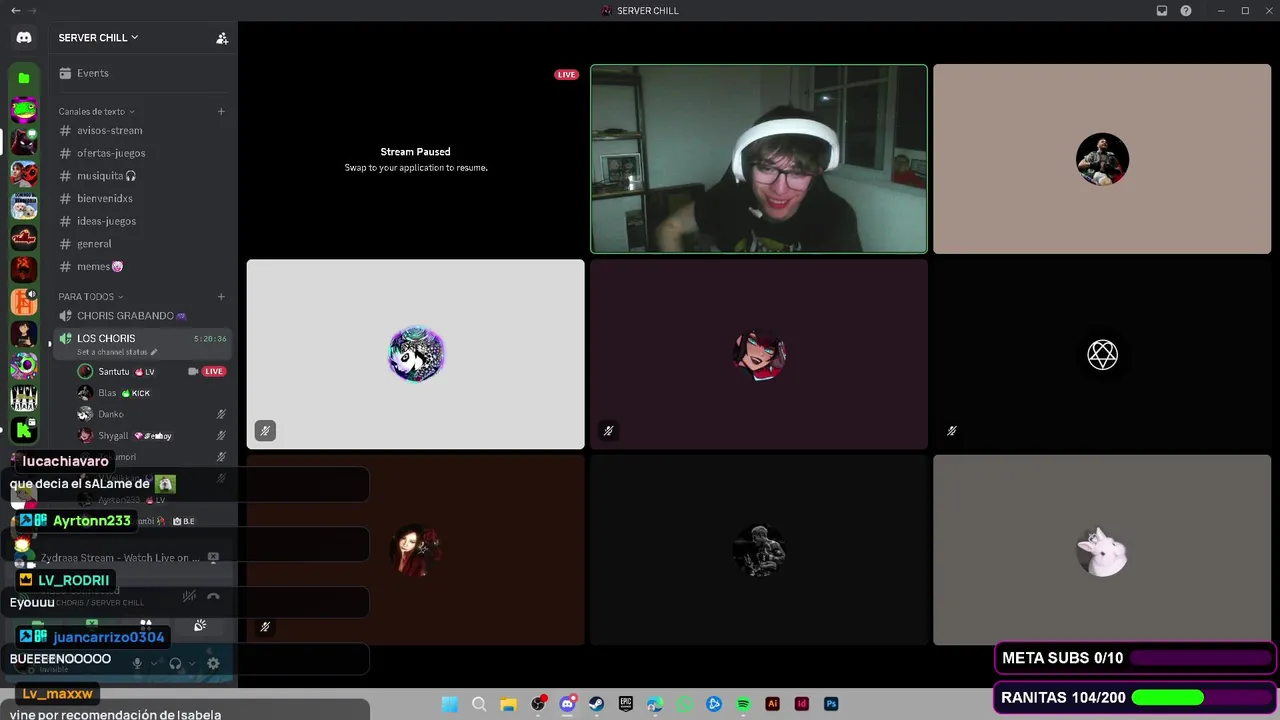
Task: Open ofertas-juegos text channel
Action: point(142,153)
